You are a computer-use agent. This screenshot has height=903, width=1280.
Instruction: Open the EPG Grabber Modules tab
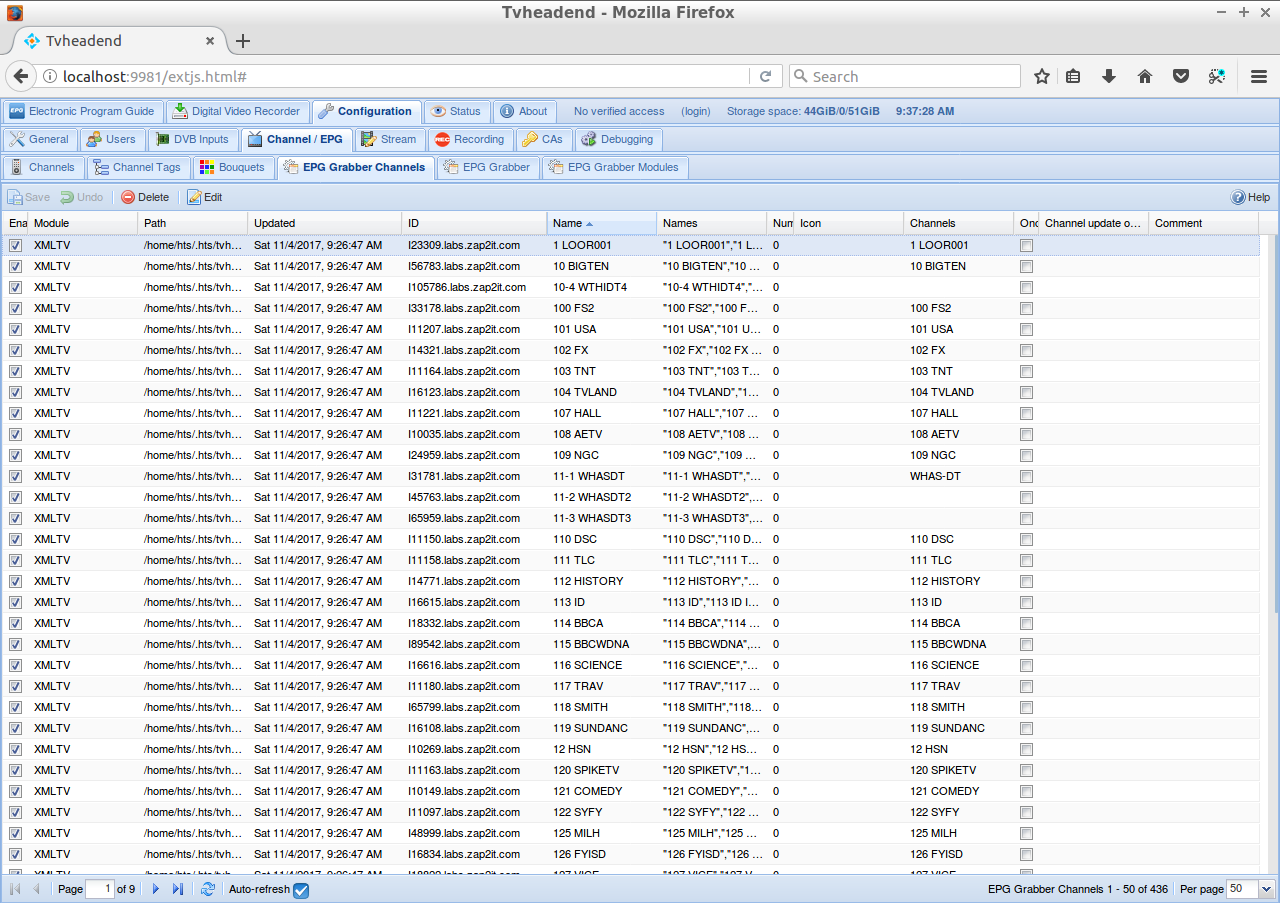point(615,167)
